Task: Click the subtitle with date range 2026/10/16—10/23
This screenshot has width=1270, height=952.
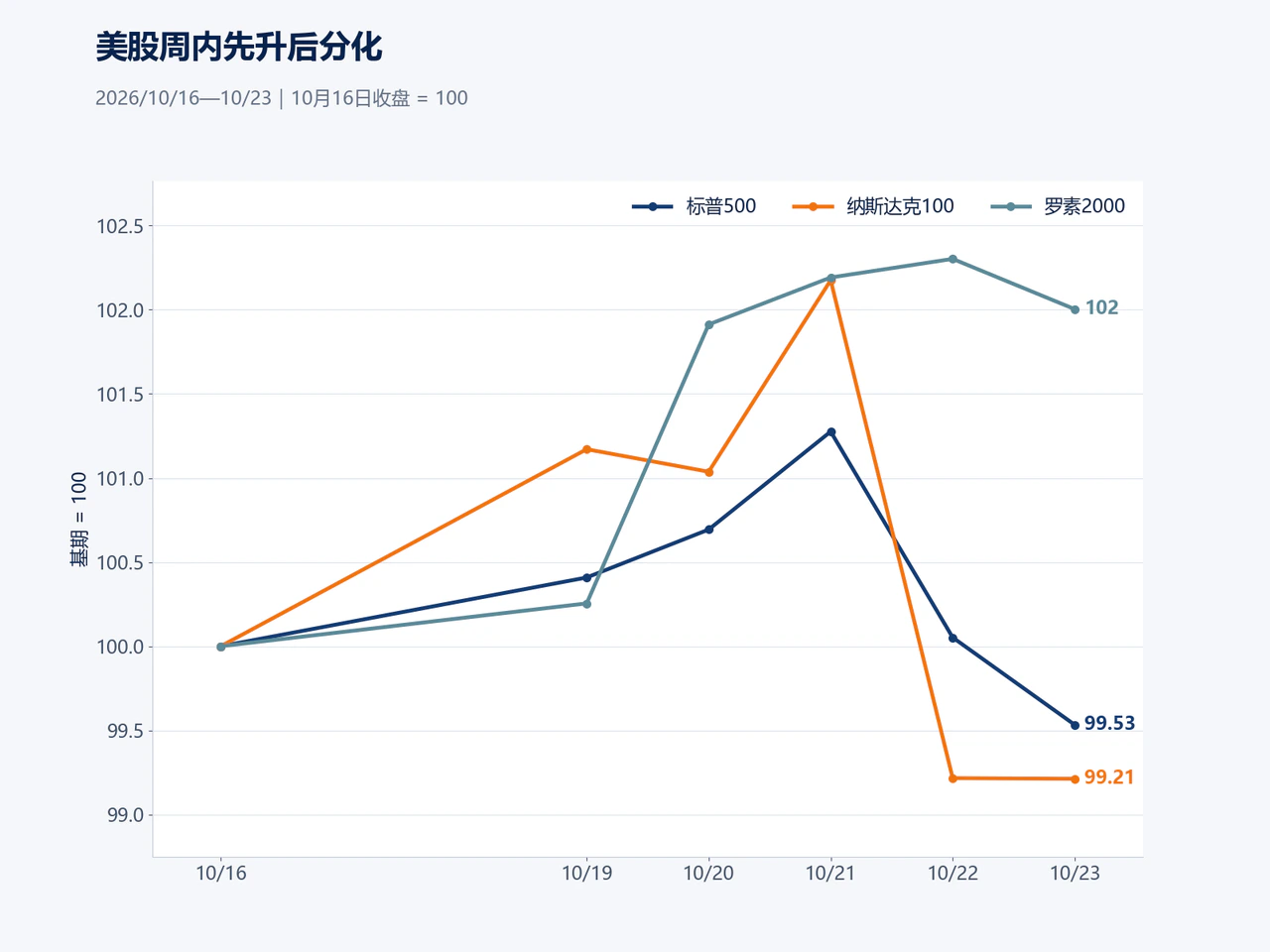Action: (x=282, y=98)
